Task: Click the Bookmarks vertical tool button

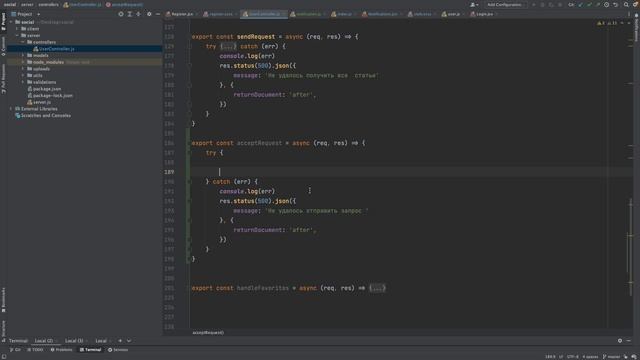Action: pyautogui.click(x=3, y=300)
